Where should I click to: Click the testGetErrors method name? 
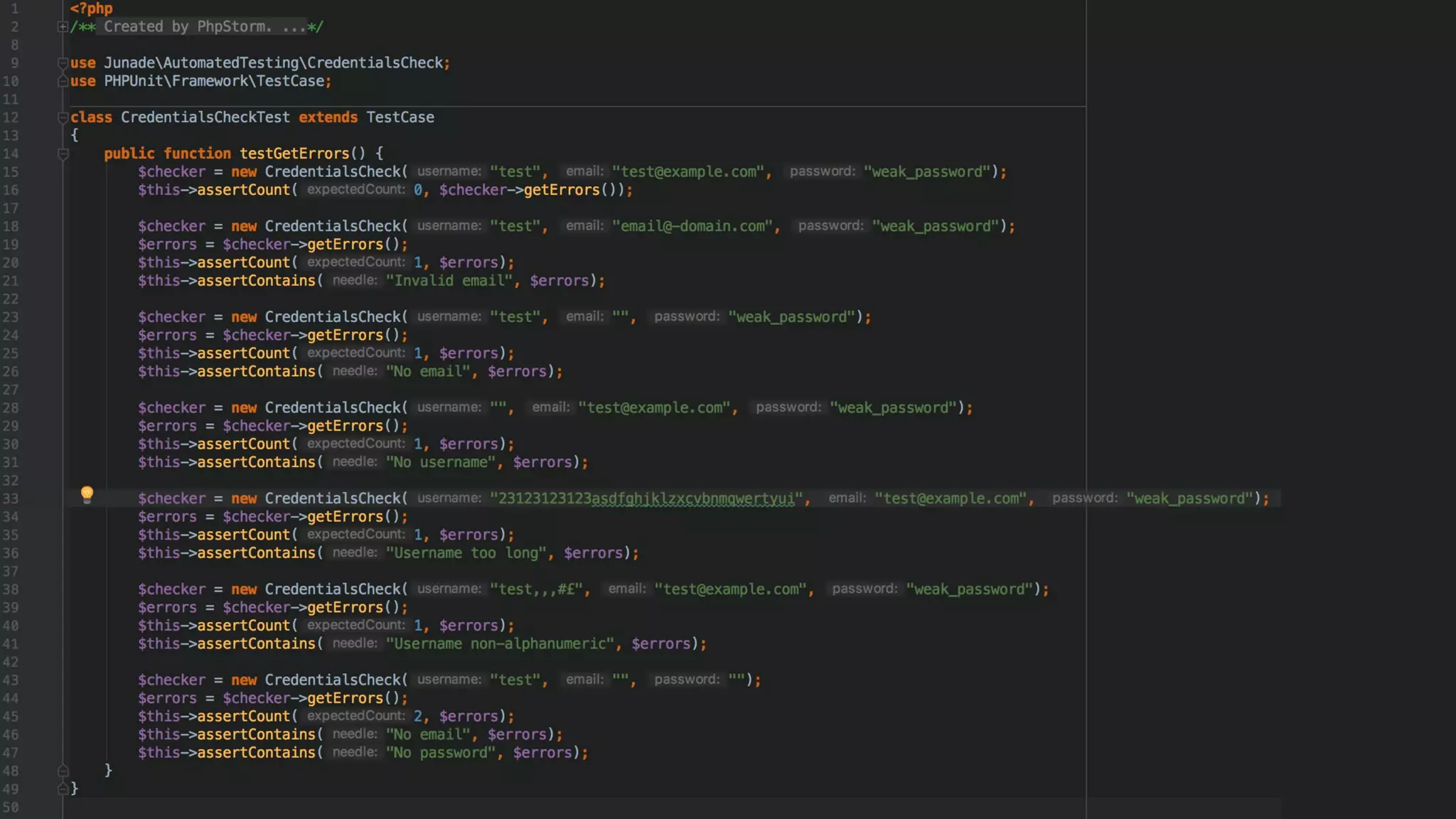tap(294, 154)
